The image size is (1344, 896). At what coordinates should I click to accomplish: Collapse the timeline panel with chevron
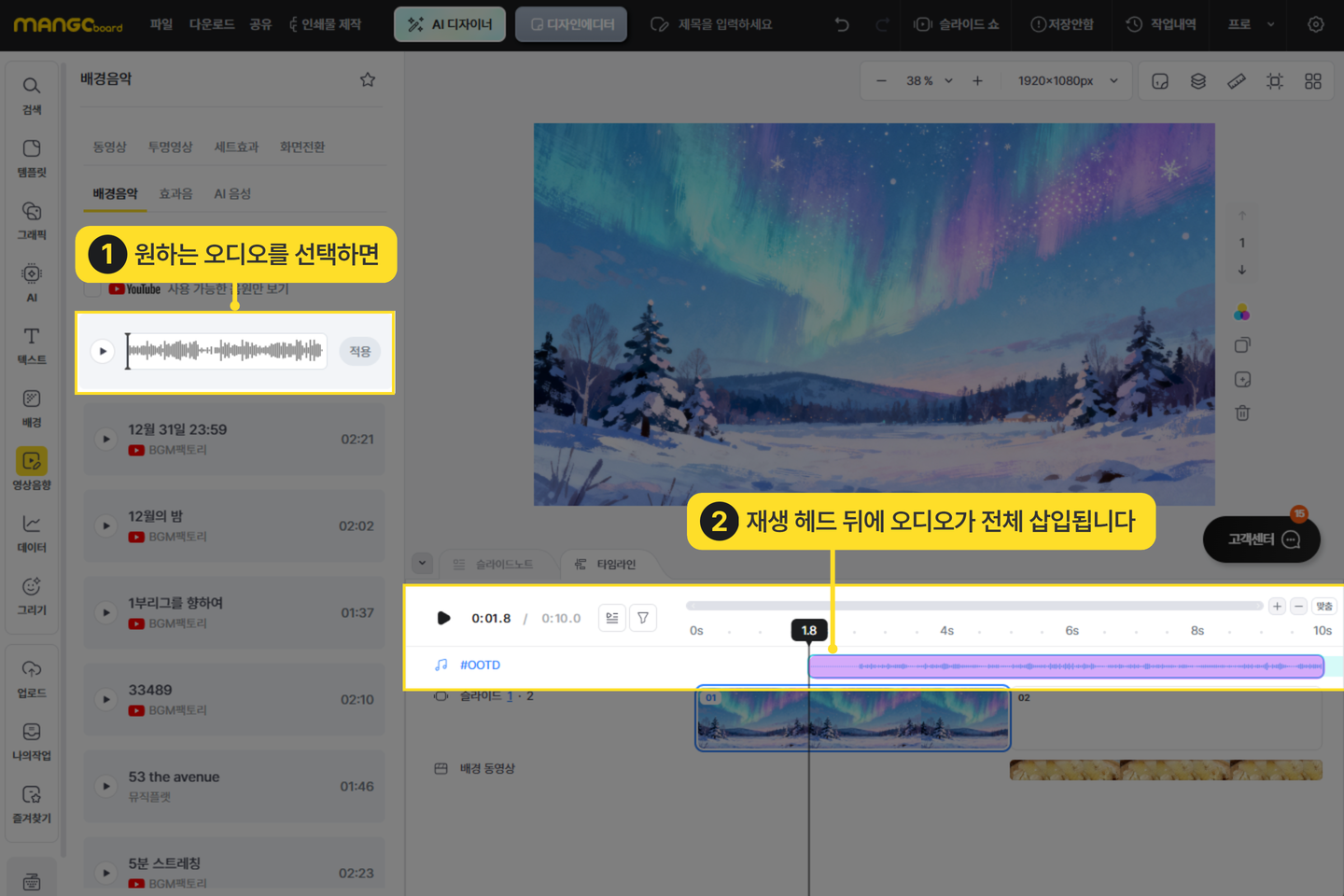(x=423, y=563)
